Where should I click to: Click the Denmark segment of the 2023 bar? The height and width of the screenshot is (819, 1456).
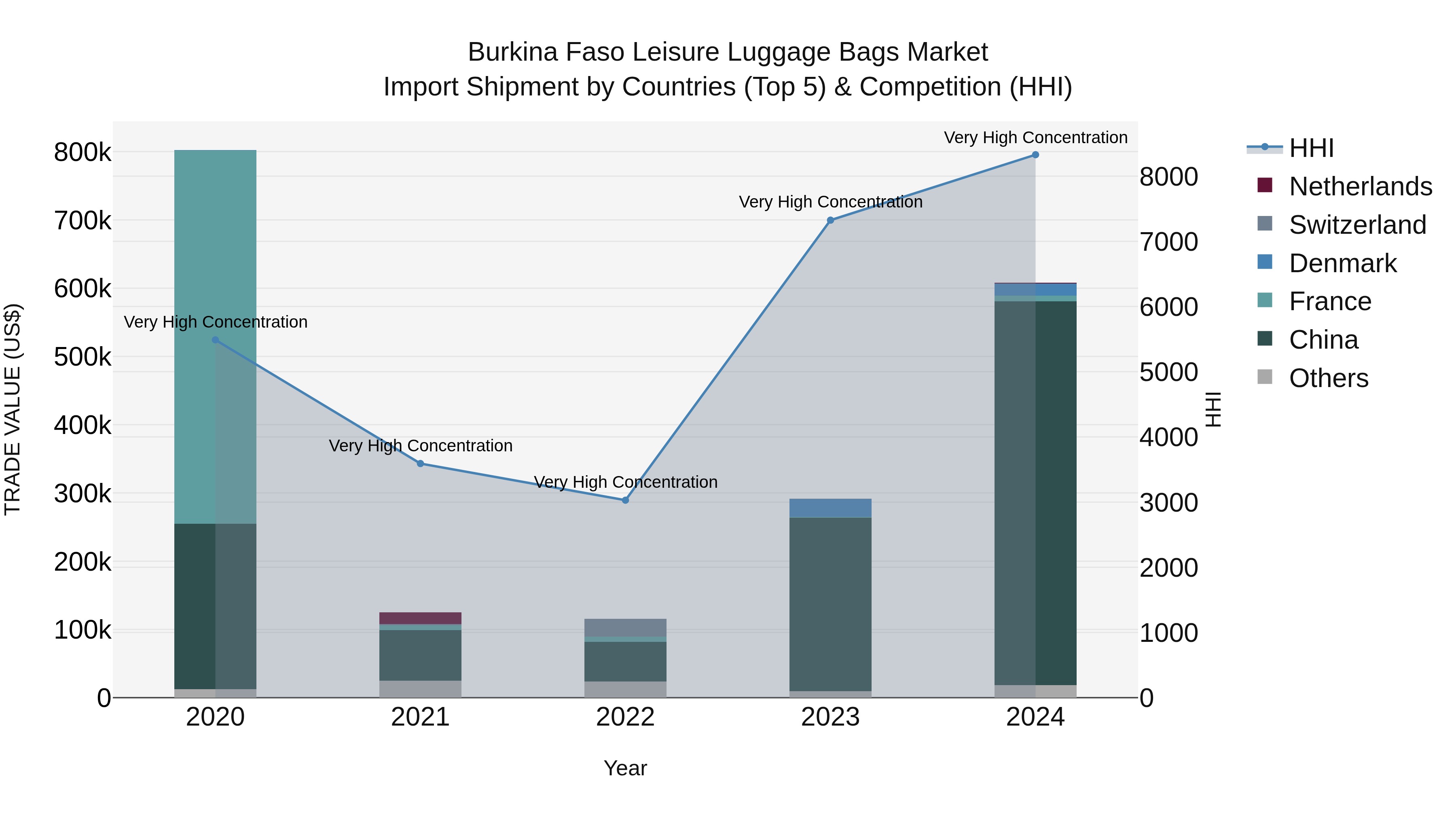pos(830,508)
